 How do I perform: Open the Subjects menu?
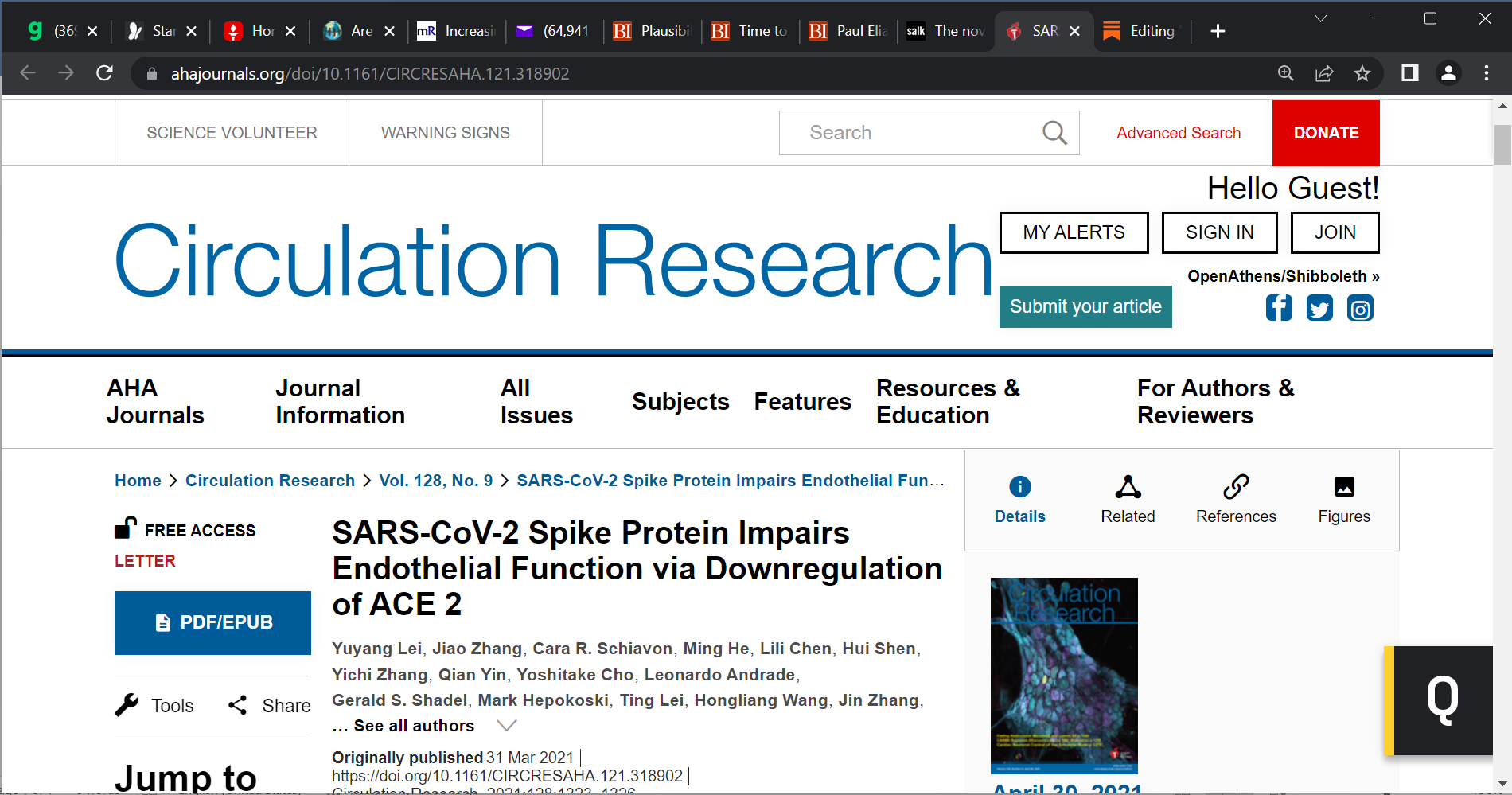(x=680, y=402)
